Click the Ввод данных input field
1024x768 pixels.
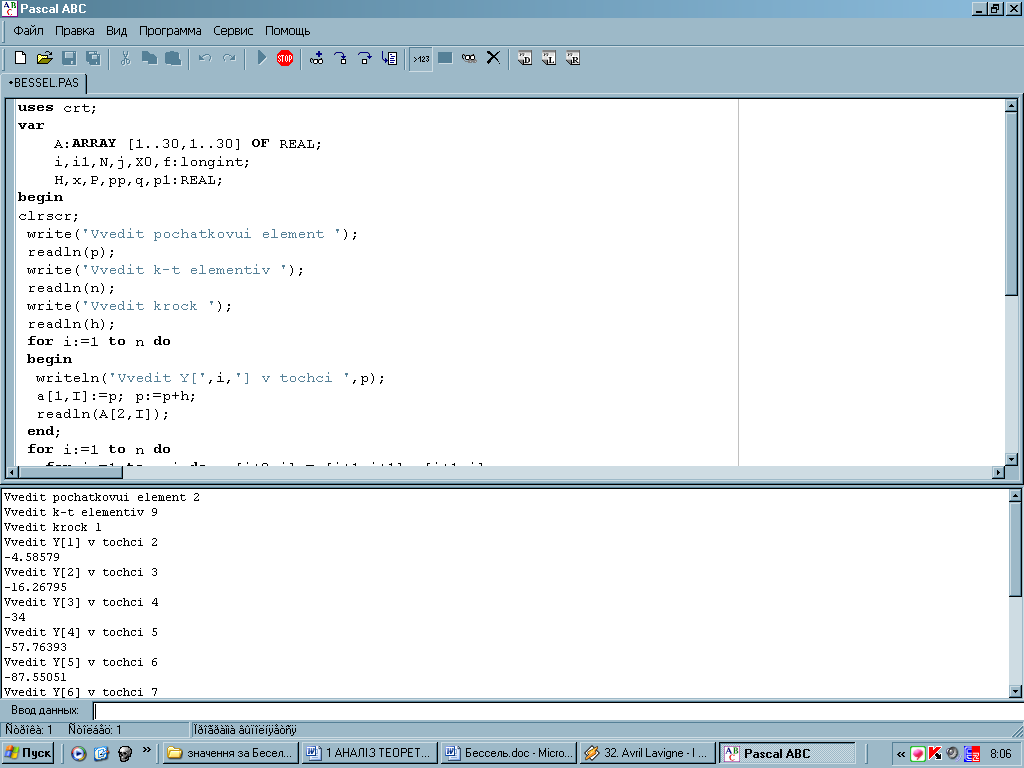click(x=550, y=710)
